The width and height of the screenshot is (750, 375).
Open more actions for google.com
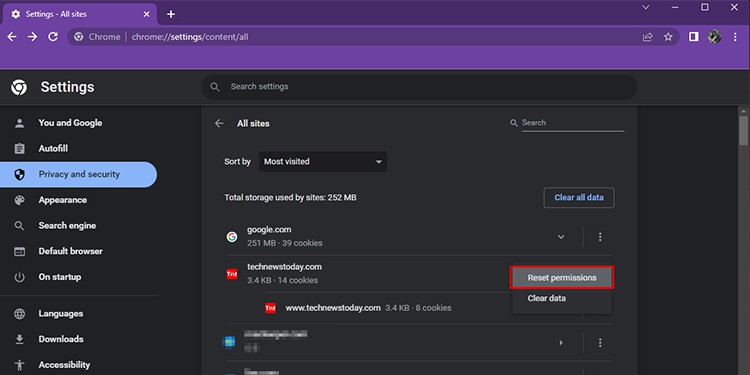(x=600, y=237)
